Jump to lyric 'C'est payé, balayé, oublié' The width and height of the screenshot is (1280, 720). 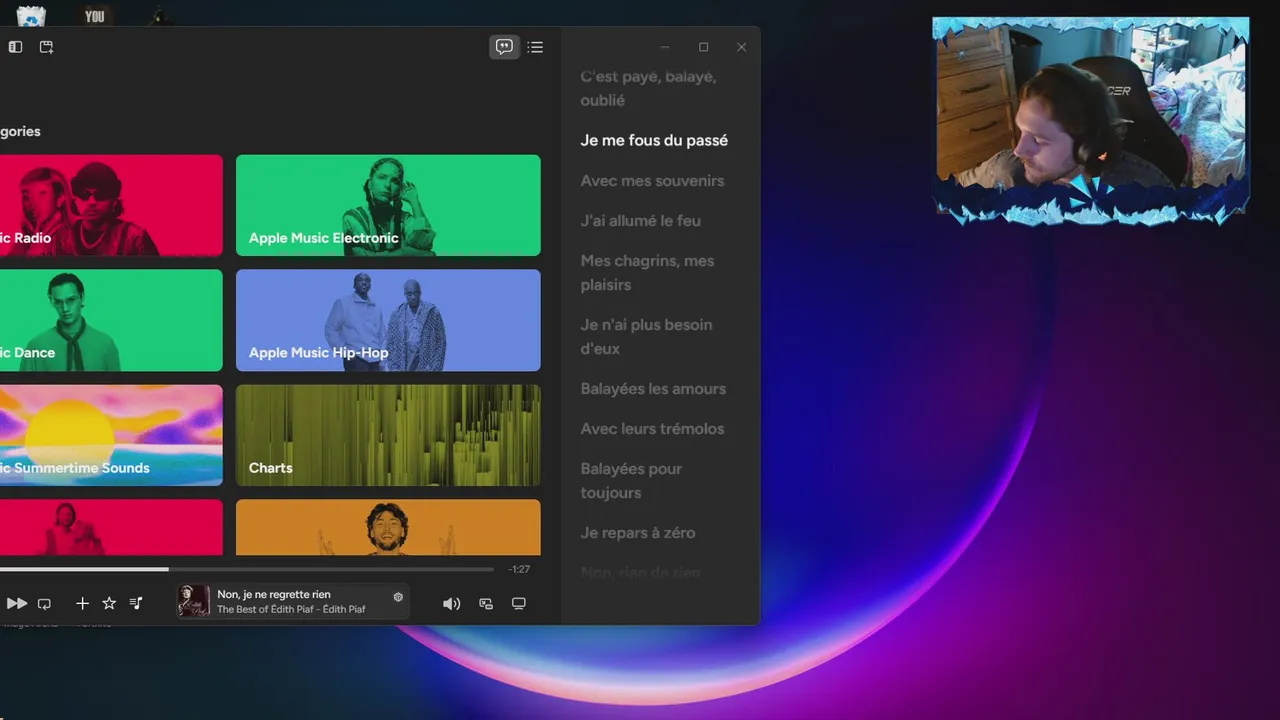point(648,88)
